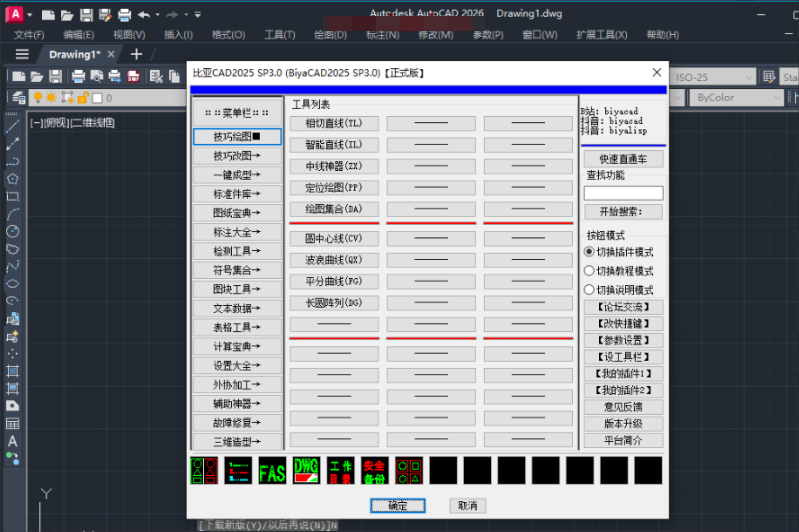Select the 技巧绘图 menu category
Screen dimensions: 799x532
(x=237, y=137)
